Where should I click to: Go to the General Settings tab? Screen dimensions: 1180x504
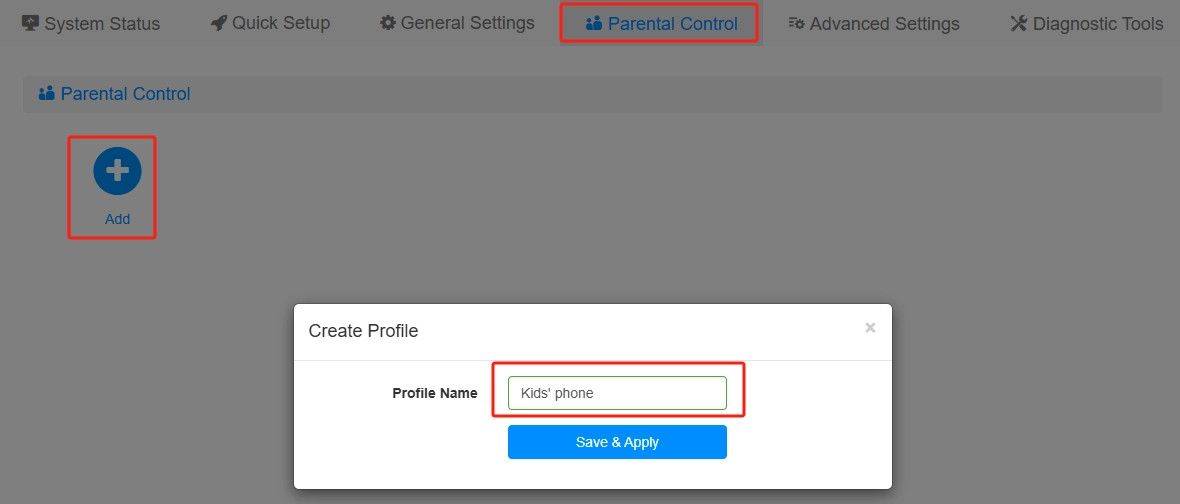(467, 23)
